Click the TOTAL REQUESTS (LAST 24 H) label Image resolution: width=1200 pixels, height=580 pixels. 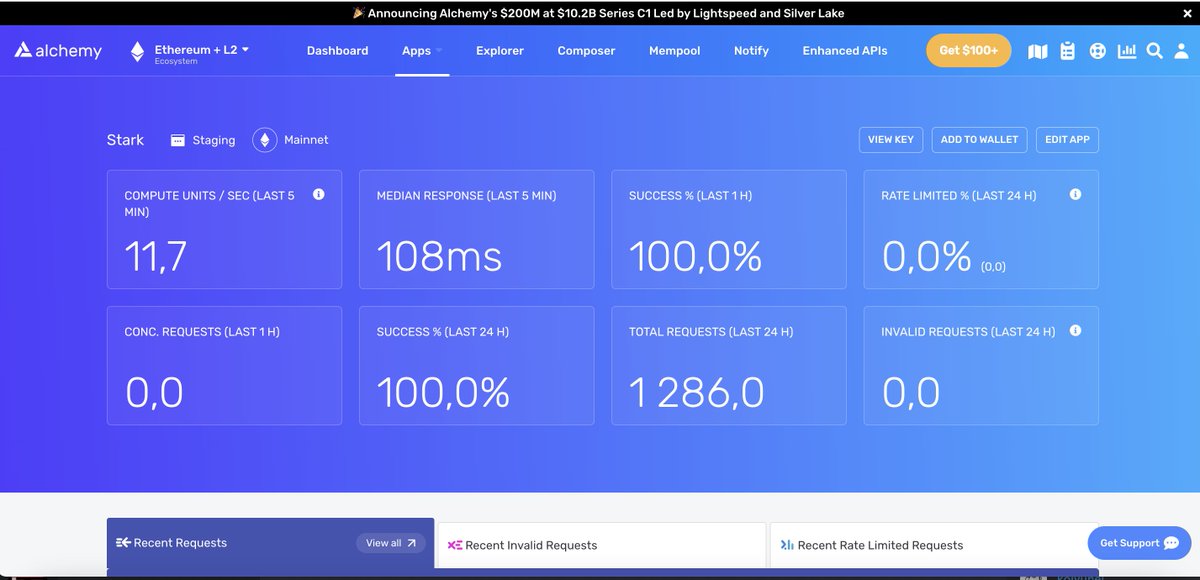pyautogui.click(x=711, y=331)
